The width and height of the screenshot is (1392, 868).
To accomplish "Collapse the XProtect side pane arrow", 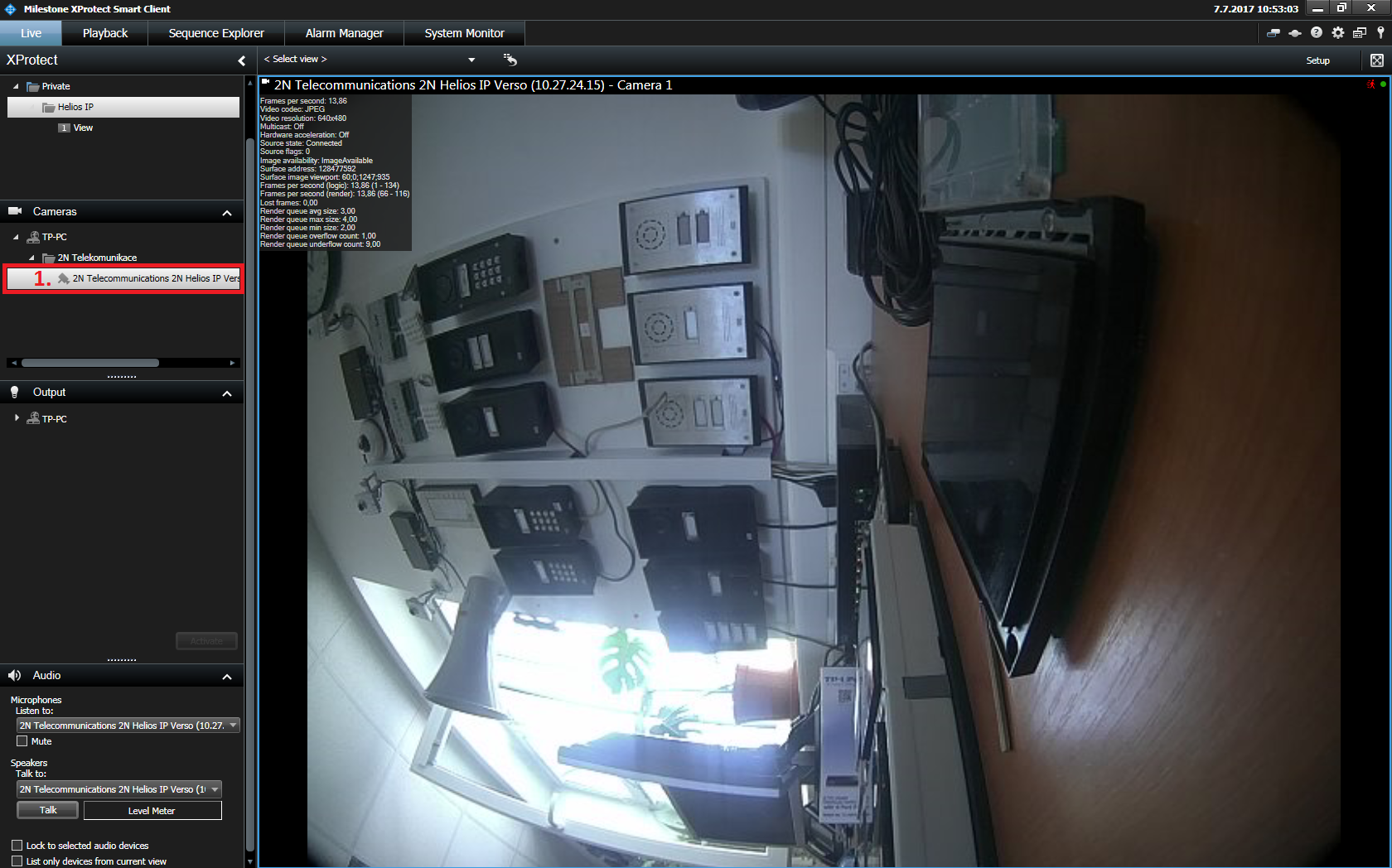I will (241, 60).
